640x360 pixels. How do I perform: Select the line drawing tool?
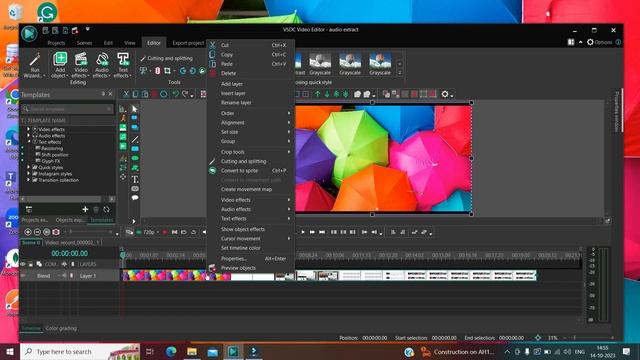coord(135,139)
